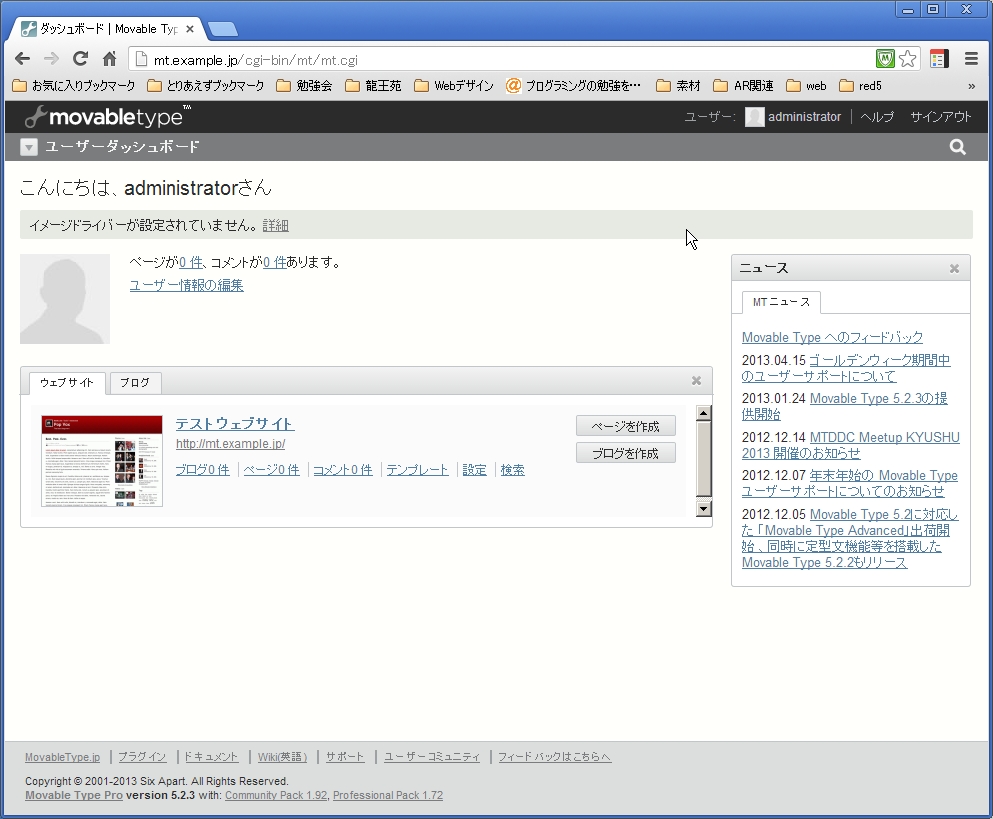The height and width of the screenshot is (819, 993).
Task: Select the MTニュース tab
Action: [x=781, y=302]
